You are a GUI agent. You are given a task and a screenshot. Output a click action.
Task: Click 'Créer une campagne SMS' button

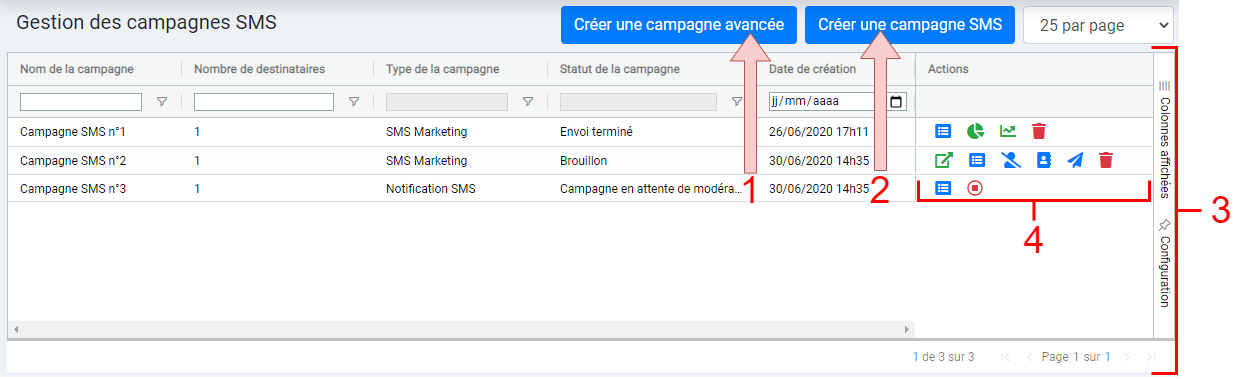coord(910,25)
